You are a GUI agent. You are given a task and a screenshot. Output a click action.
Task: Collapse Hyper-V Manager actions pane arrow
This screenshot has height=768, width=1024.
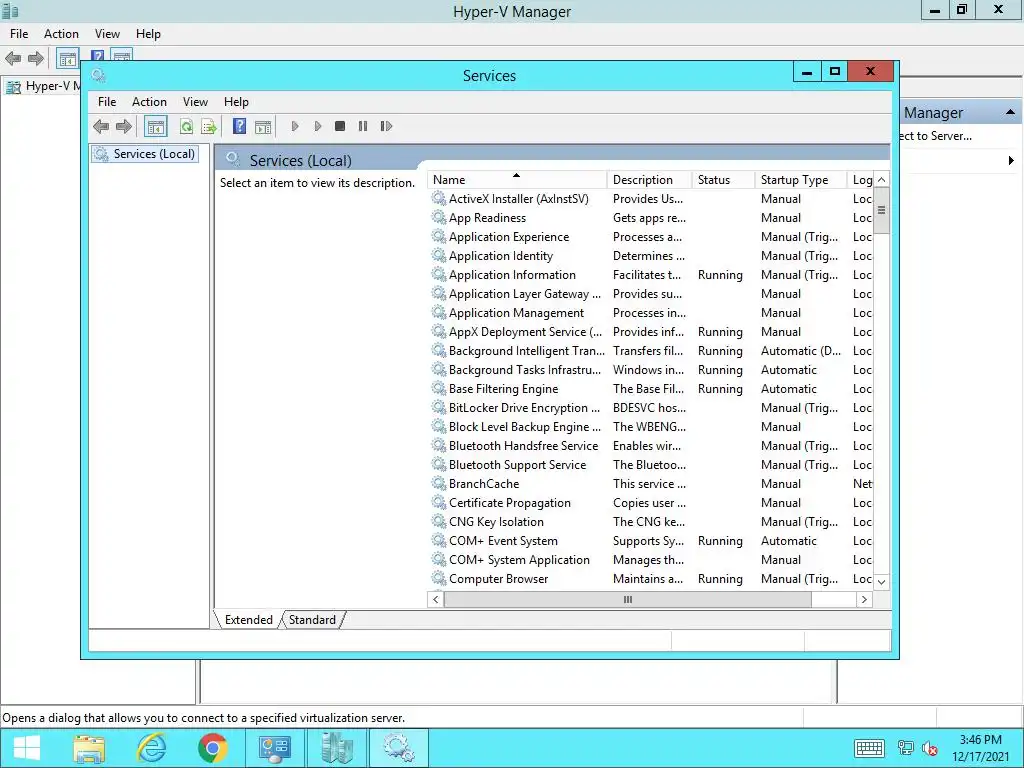(1010, 112)
